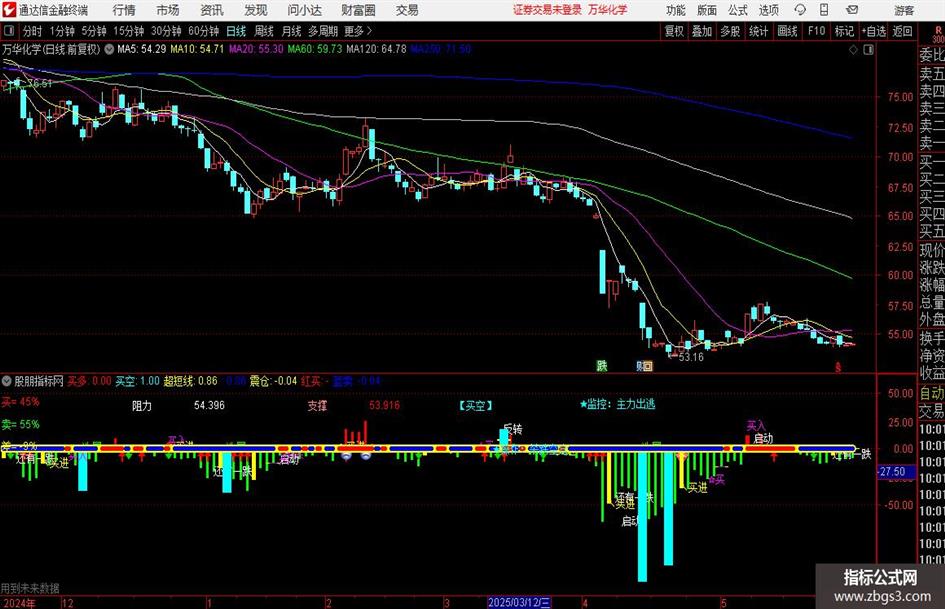Click the ★监控: 主力出逃 label

tap(618, 404)
